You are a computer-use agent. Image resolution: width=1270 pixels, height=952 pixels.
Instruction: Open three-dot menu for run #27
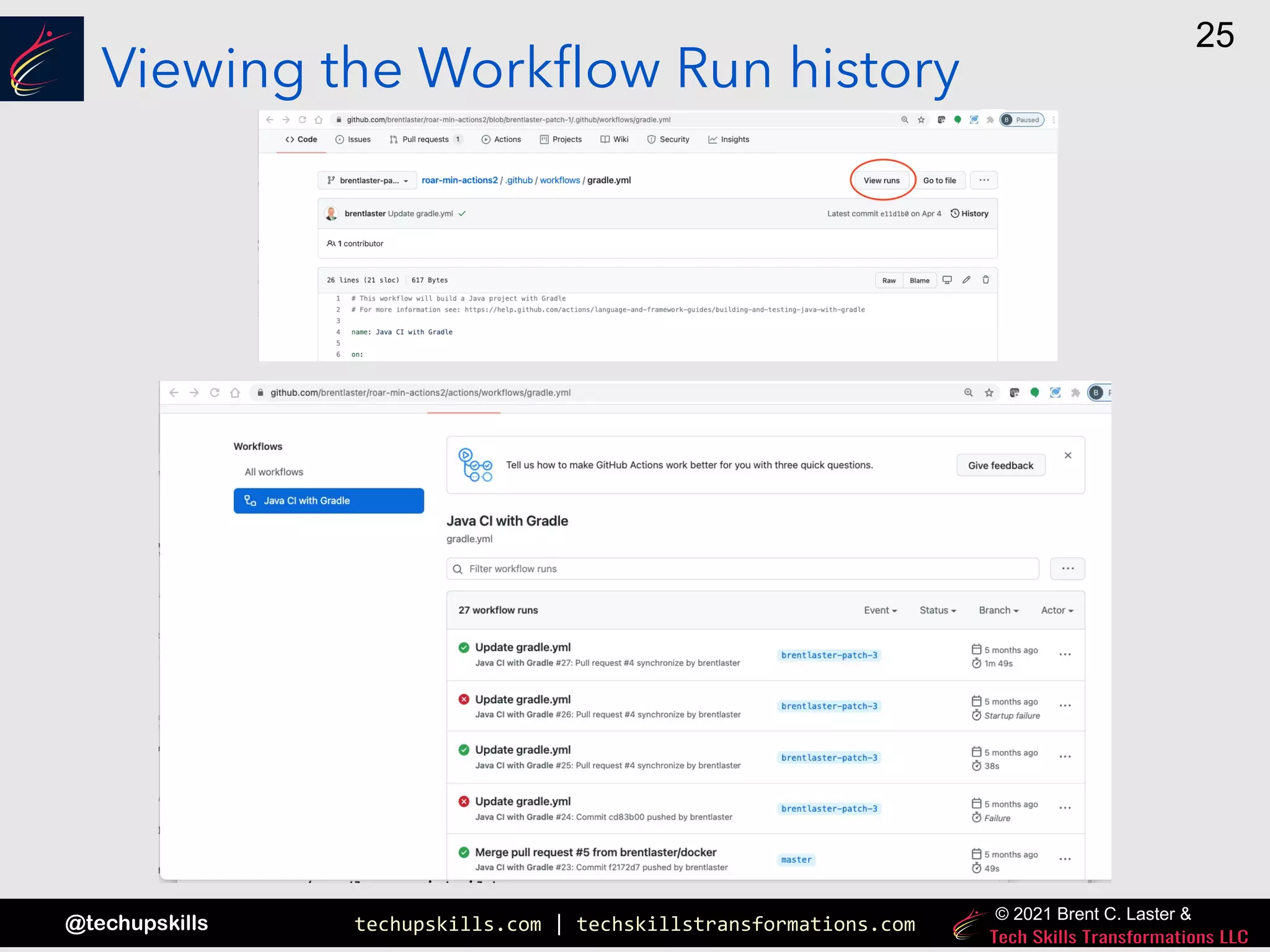(x=1065, y=654)
